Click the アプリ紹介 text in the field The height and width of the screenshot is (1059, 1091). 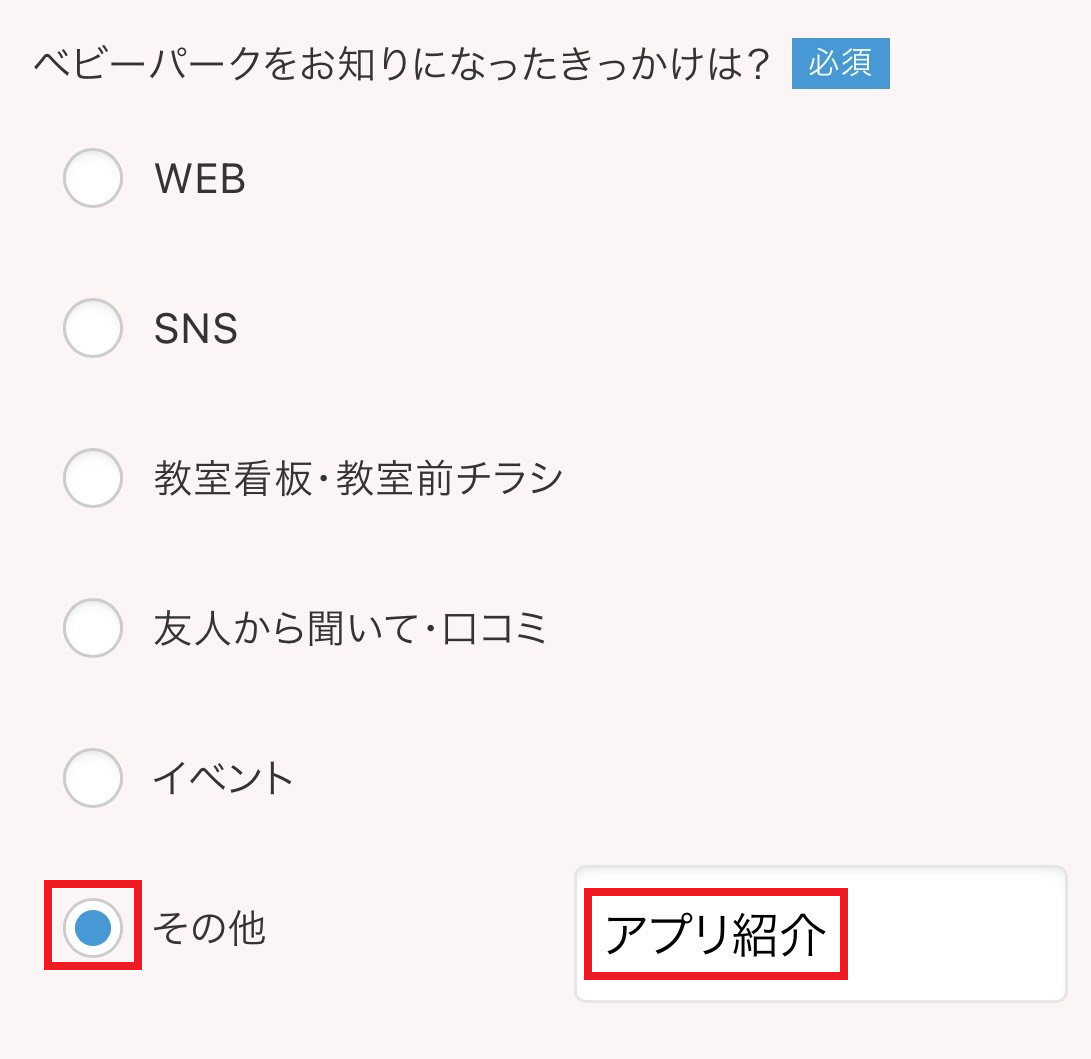[716, 936]
